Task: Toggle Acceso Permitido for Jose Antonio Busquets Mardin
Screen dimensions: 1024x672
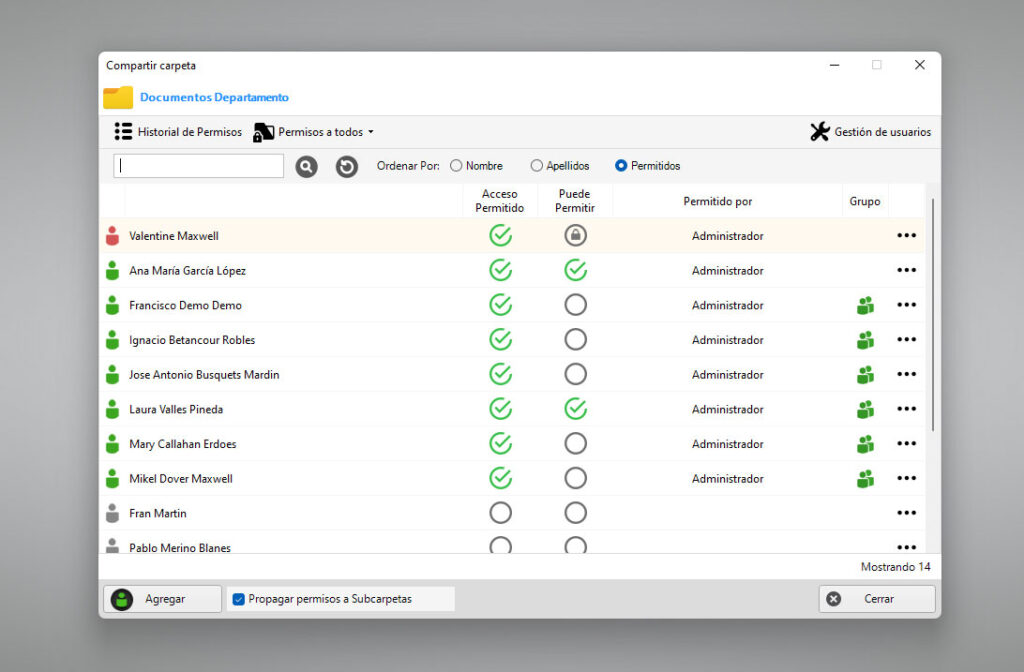Action: pos(500,374)
